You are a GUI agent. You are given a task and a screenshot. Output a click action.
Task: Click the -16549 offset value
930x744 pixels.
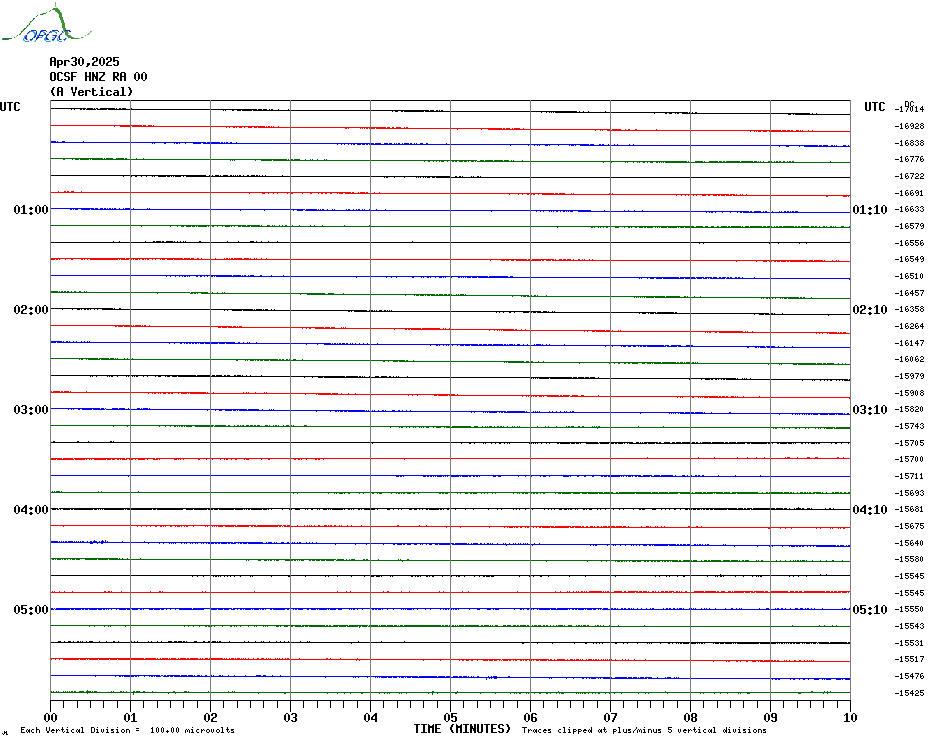pyautogui.click(x=909, y=259)
